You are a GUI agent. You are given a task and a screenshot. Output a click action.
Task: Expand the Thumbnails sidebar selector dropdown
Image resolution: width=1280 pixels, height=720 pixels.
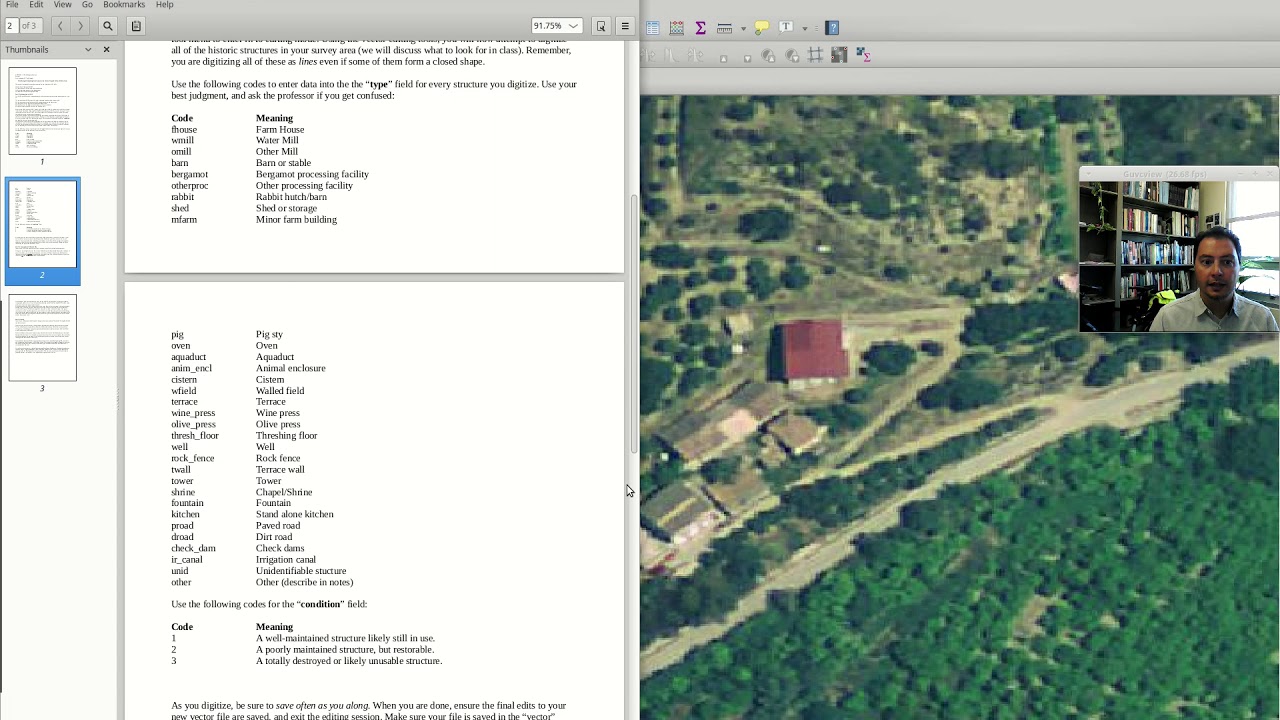(x=88, y=49)
